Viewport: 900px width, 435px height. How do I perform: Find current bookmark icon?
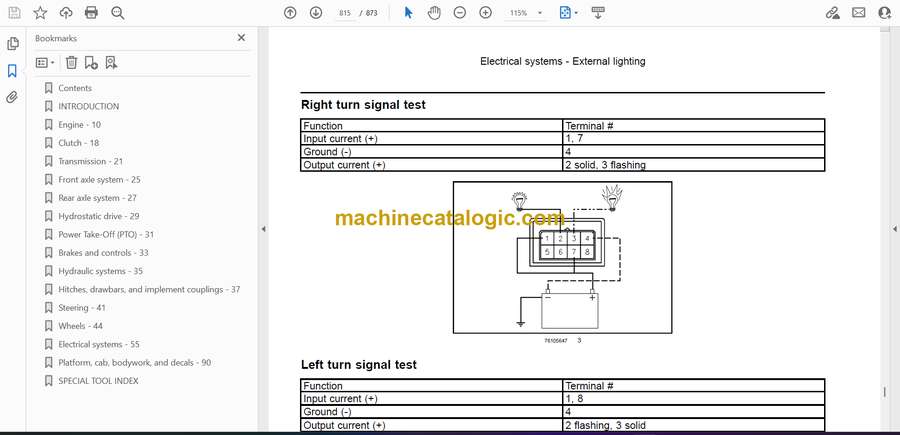[111, 63]
